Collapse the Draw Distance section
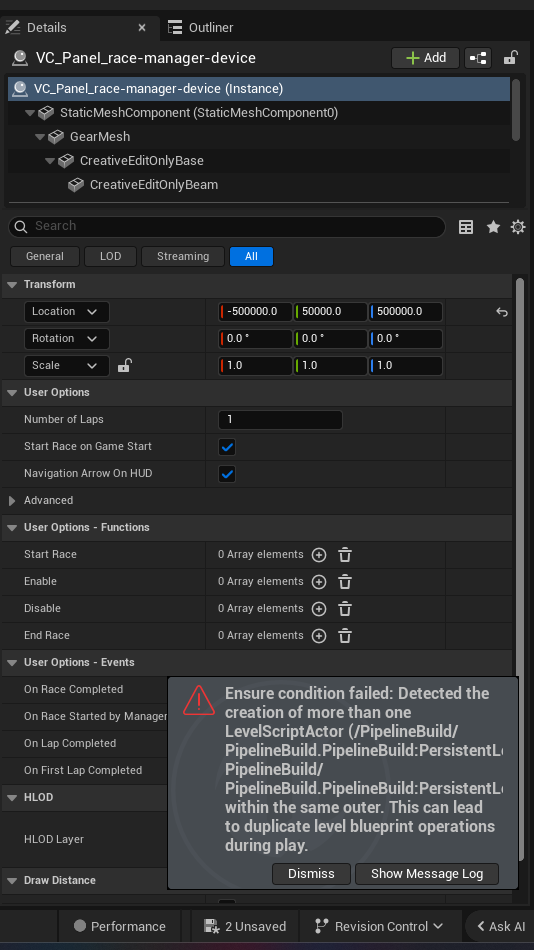Viewport: 534px width, 950px height. [12, 881]
